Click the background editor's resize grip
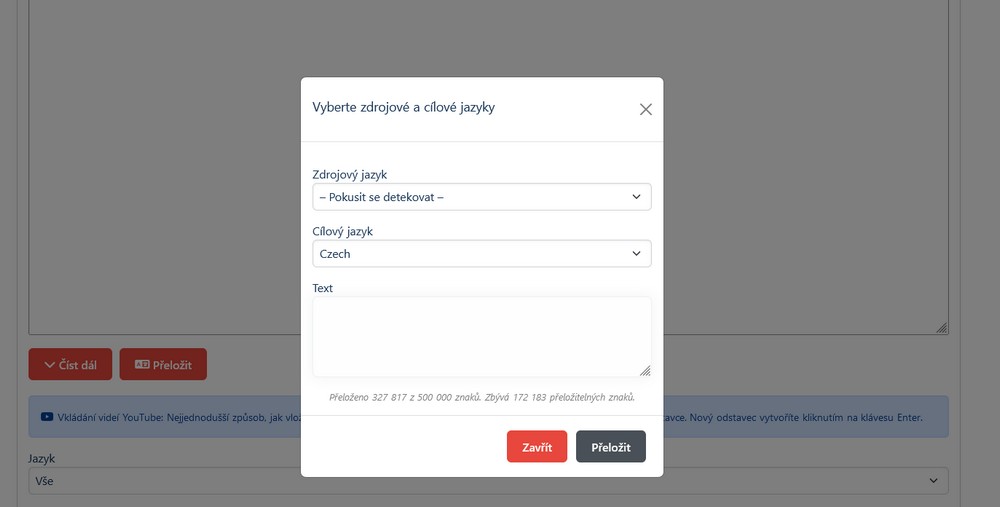Image resolution: width=1000 pixels, height=507 pixels. click(941, 327)
